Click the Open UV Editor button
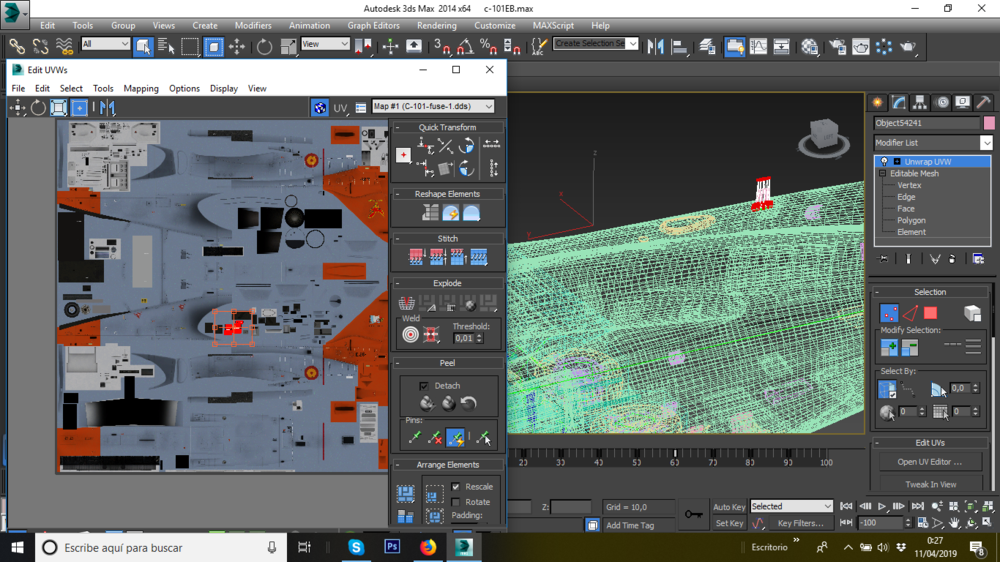This screenshot has height=562, width=1000. pos(930,462)
